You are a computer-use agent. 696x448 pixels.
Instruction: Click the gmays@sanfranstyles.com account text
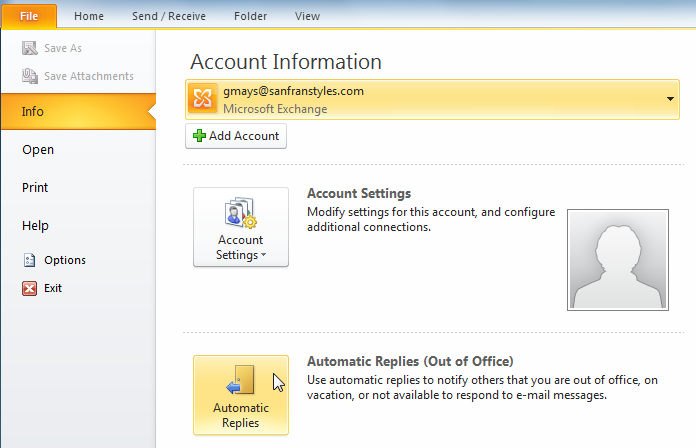point(293,91)
